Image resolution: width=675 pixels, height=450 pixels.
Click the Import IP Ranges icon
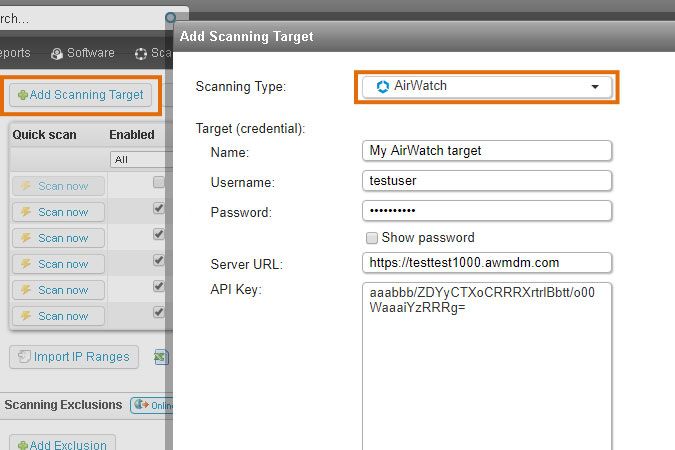[24, 357]
